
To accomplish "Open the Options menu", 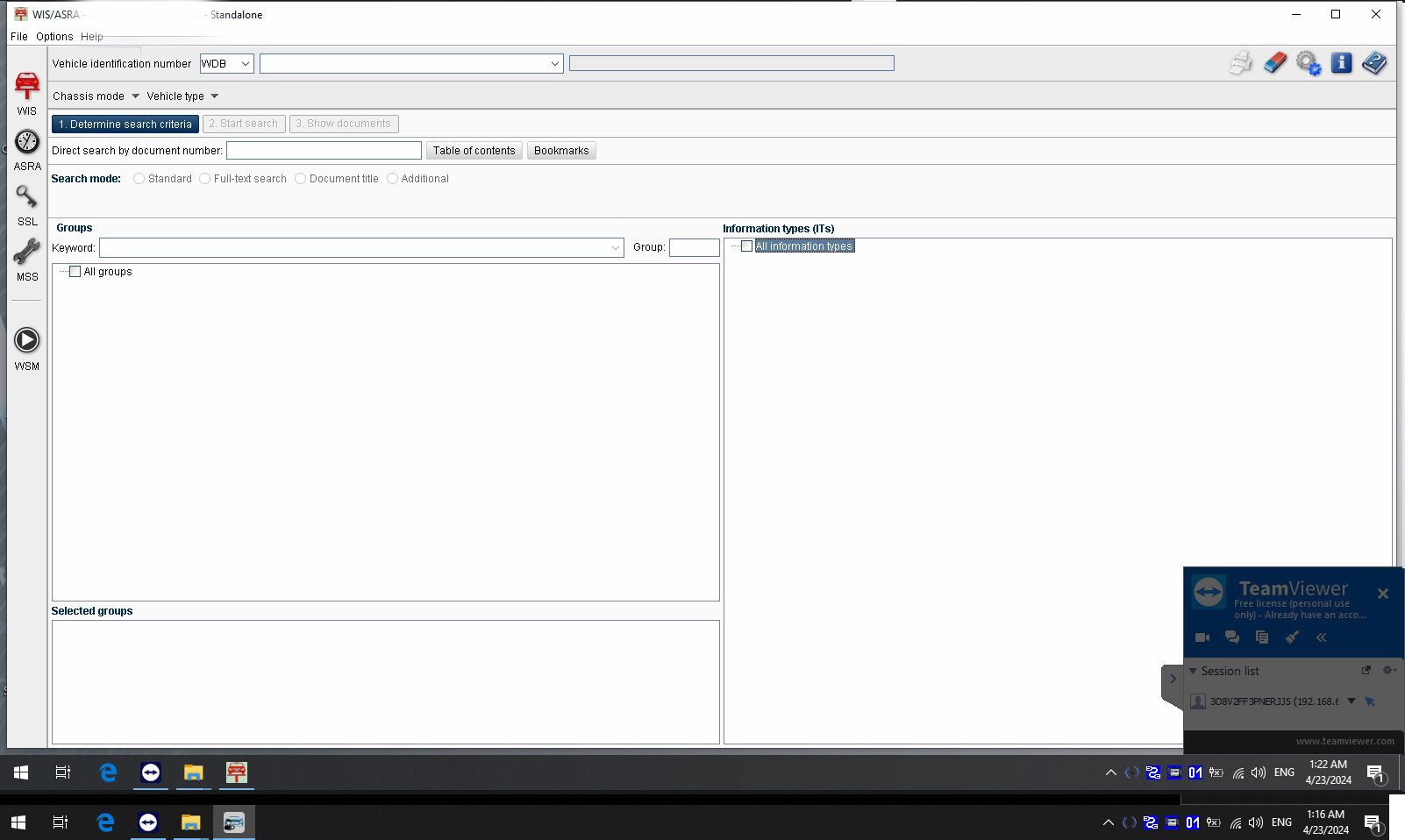I will [54, 37].
